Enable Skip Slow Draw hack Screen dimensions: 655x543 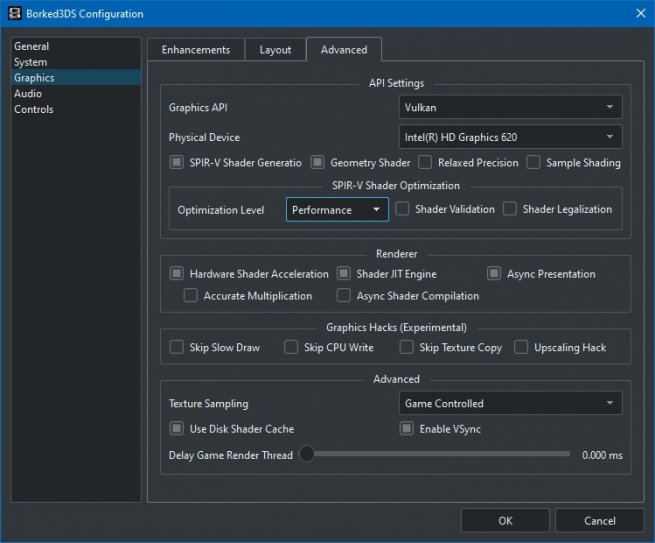click(x=177, y=347)
